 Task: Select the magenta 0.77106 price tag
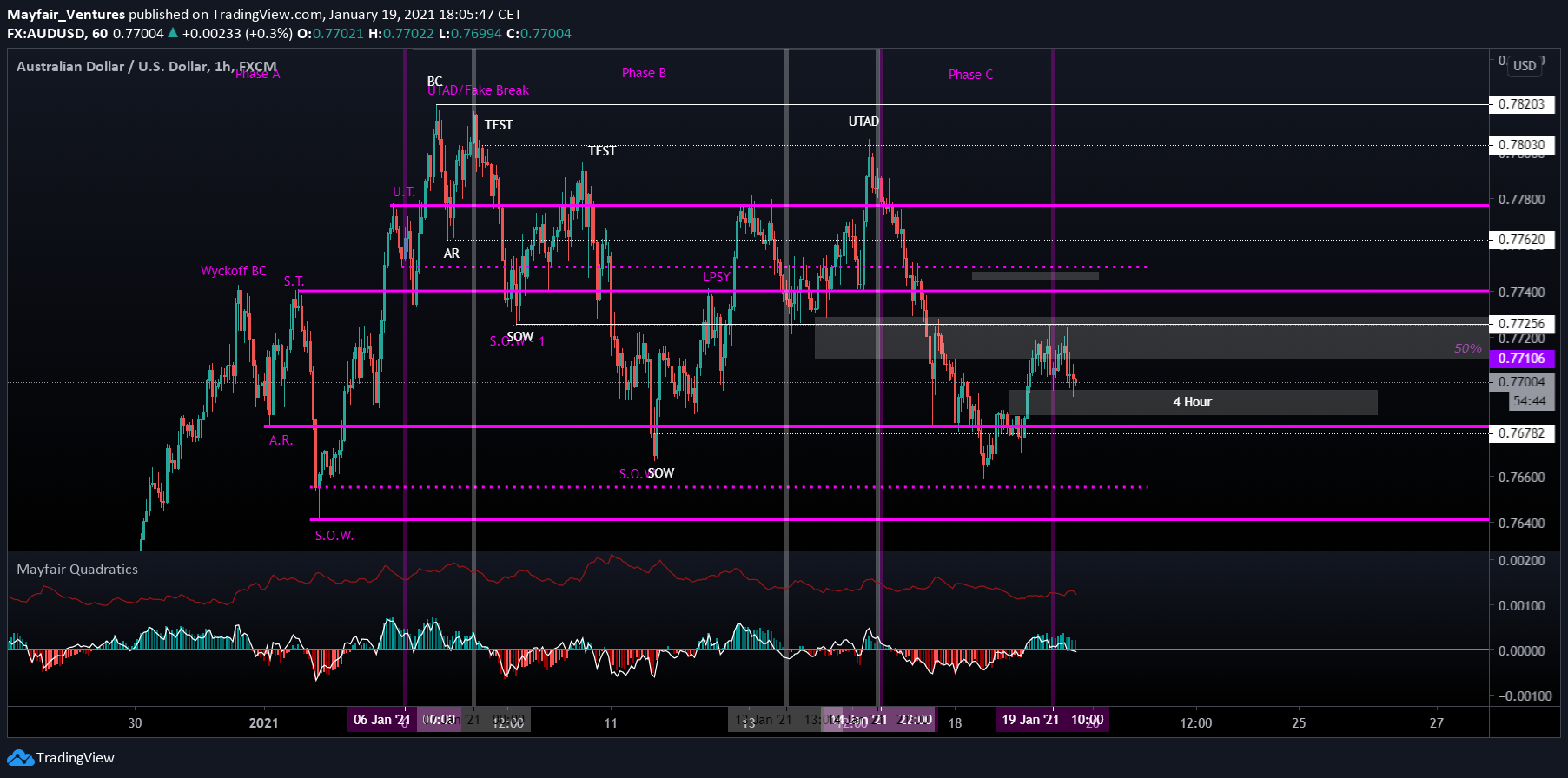tap(1522, 359)
